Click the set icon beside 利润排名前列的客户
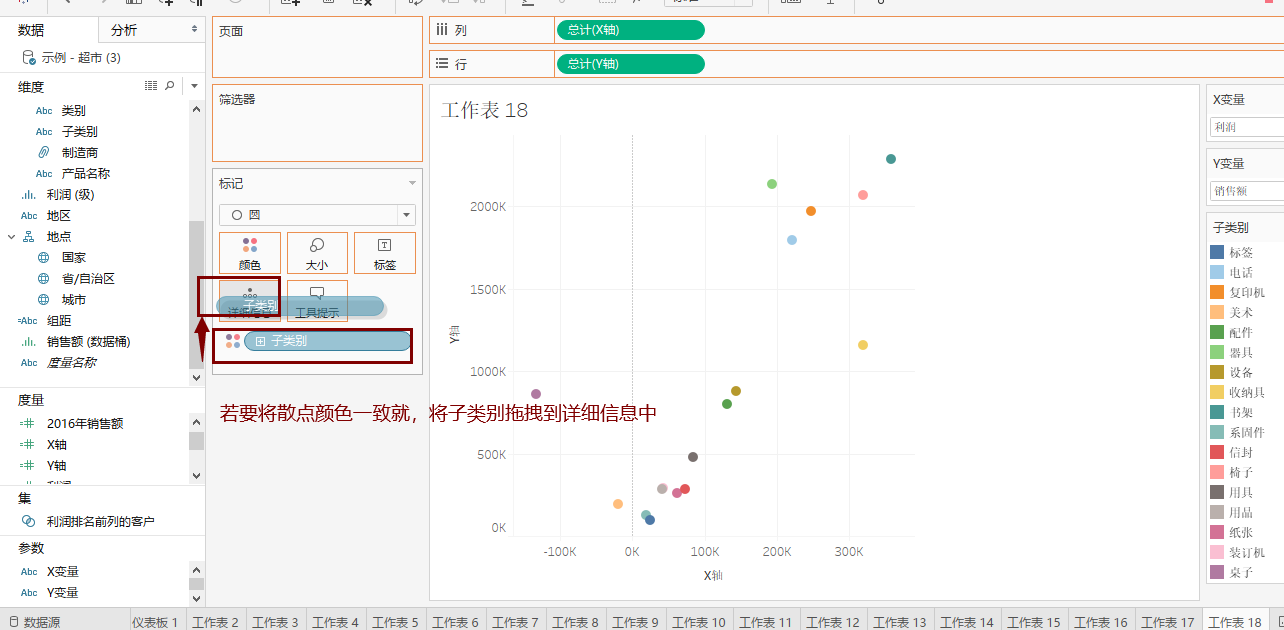This screenshot has width=1284, height=630. tap(29, 521)
